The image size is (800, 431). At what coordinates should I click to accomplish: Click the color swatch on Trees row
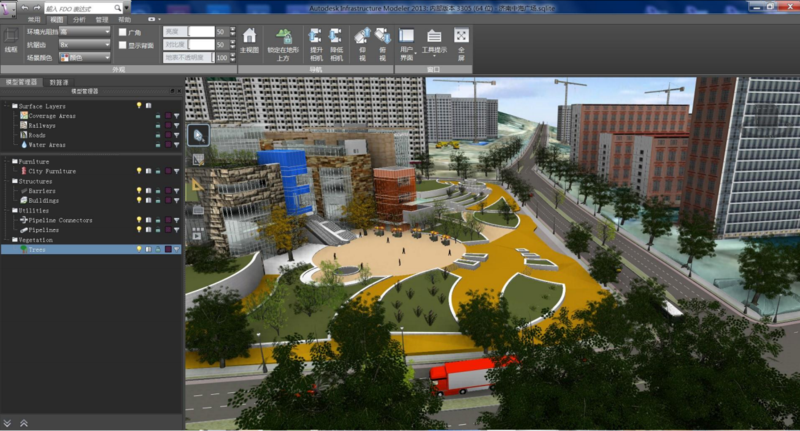coord(168,249)
